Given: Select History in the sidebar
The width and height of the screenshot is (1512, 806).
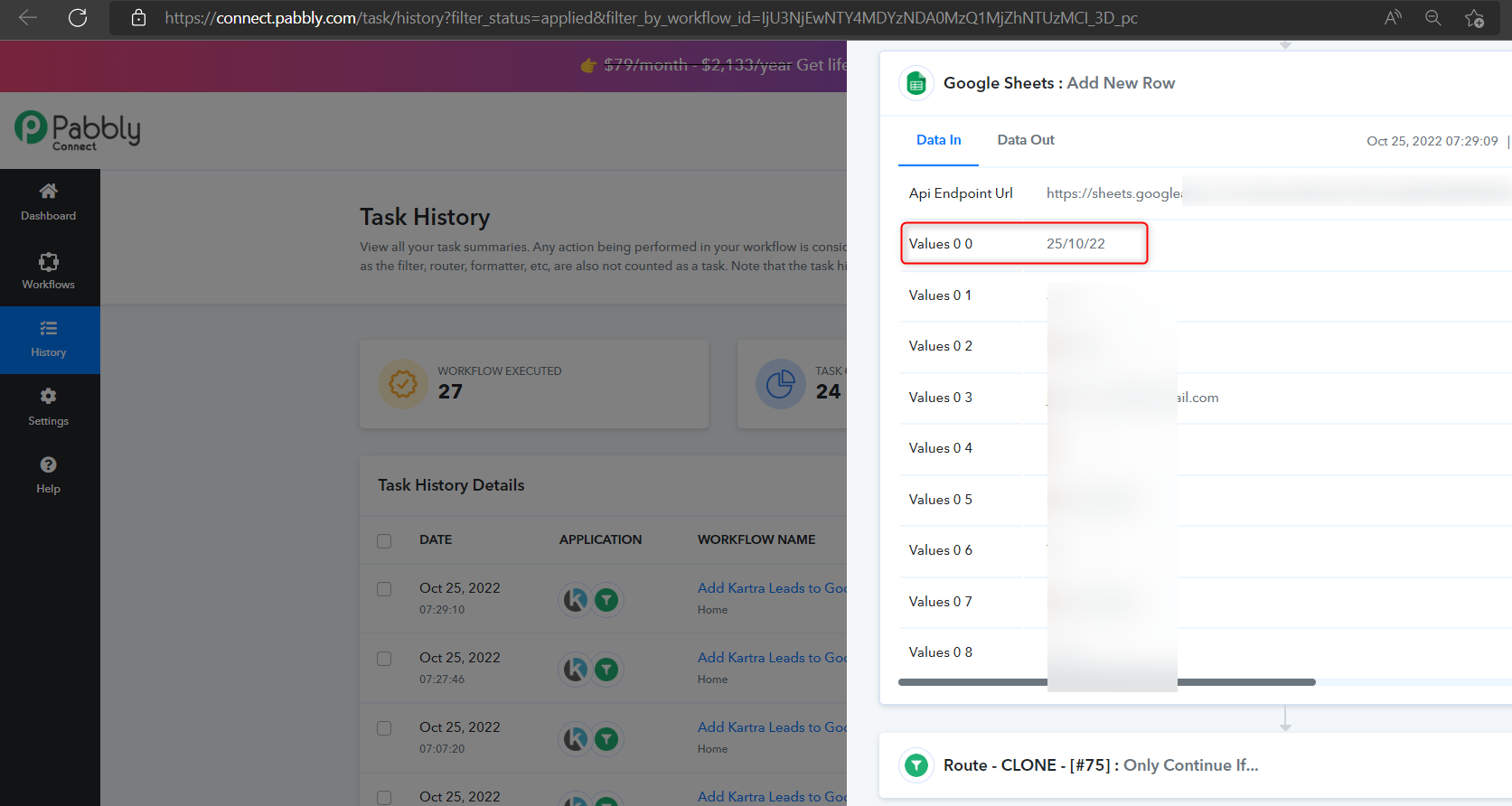Looking at the screenshot, I should coord(49,340).
